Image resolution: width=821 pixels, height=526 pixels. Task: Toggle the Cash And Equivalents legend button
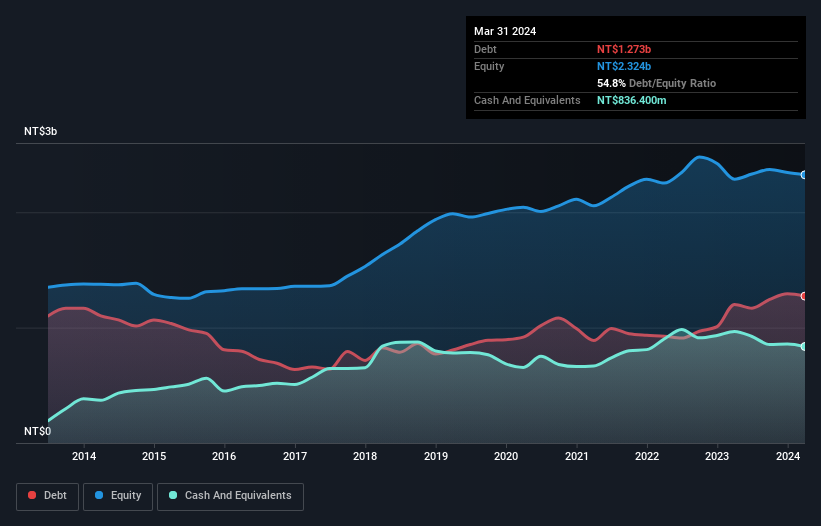coord(230,496)
